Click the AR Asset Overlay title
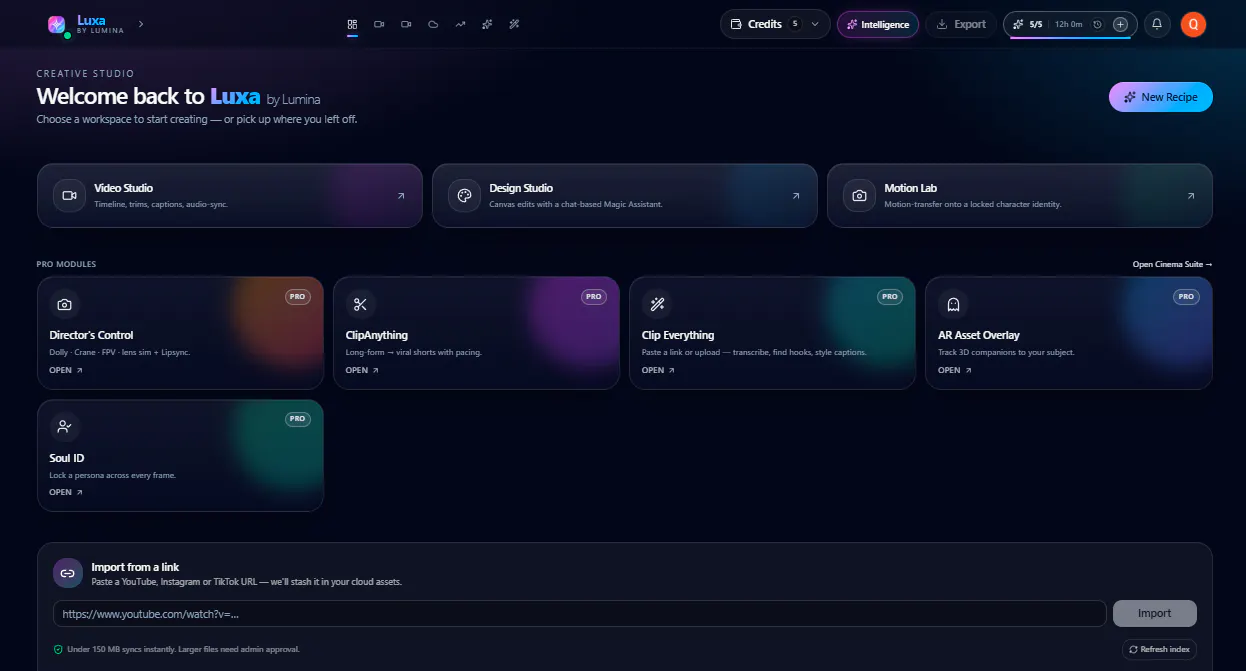1246x671 pixels. tap(979, 335)
